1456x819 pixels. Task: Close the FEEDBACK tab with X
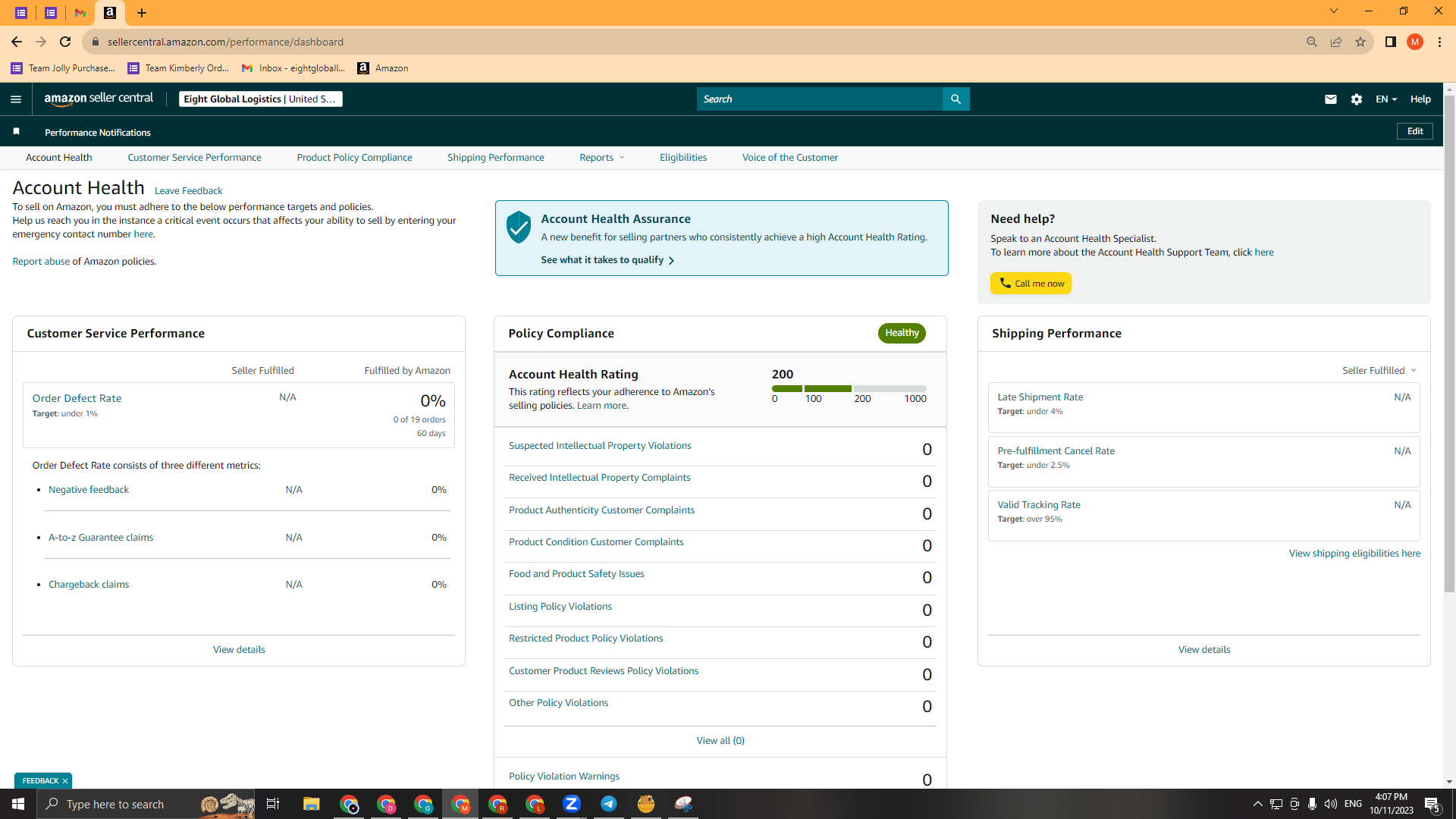tap(65, 781)
